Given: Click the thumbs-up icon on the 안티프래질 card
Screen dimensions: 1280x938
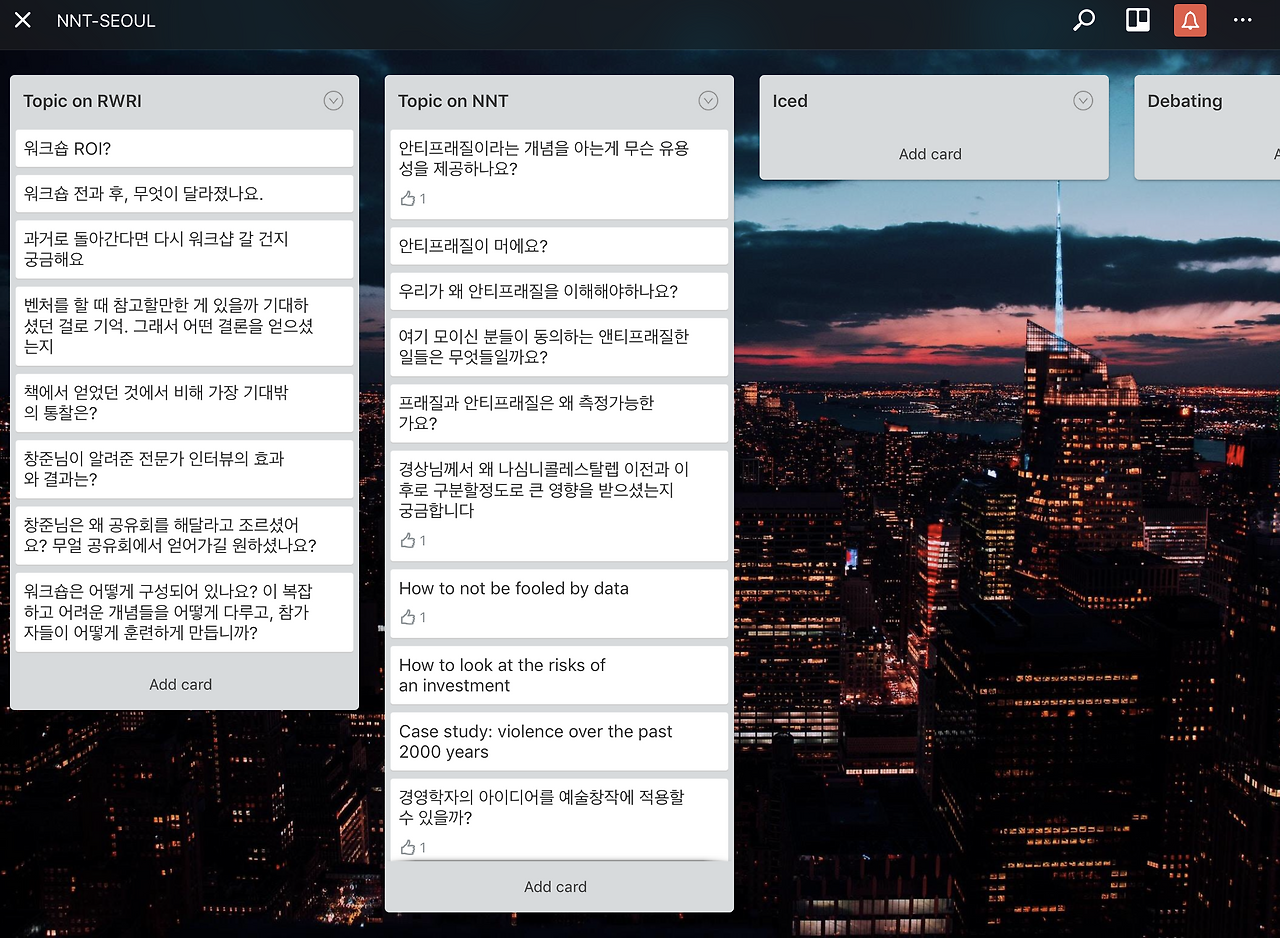Looking at the screenshot, I should pyautogui.click(x=407, y=198).
